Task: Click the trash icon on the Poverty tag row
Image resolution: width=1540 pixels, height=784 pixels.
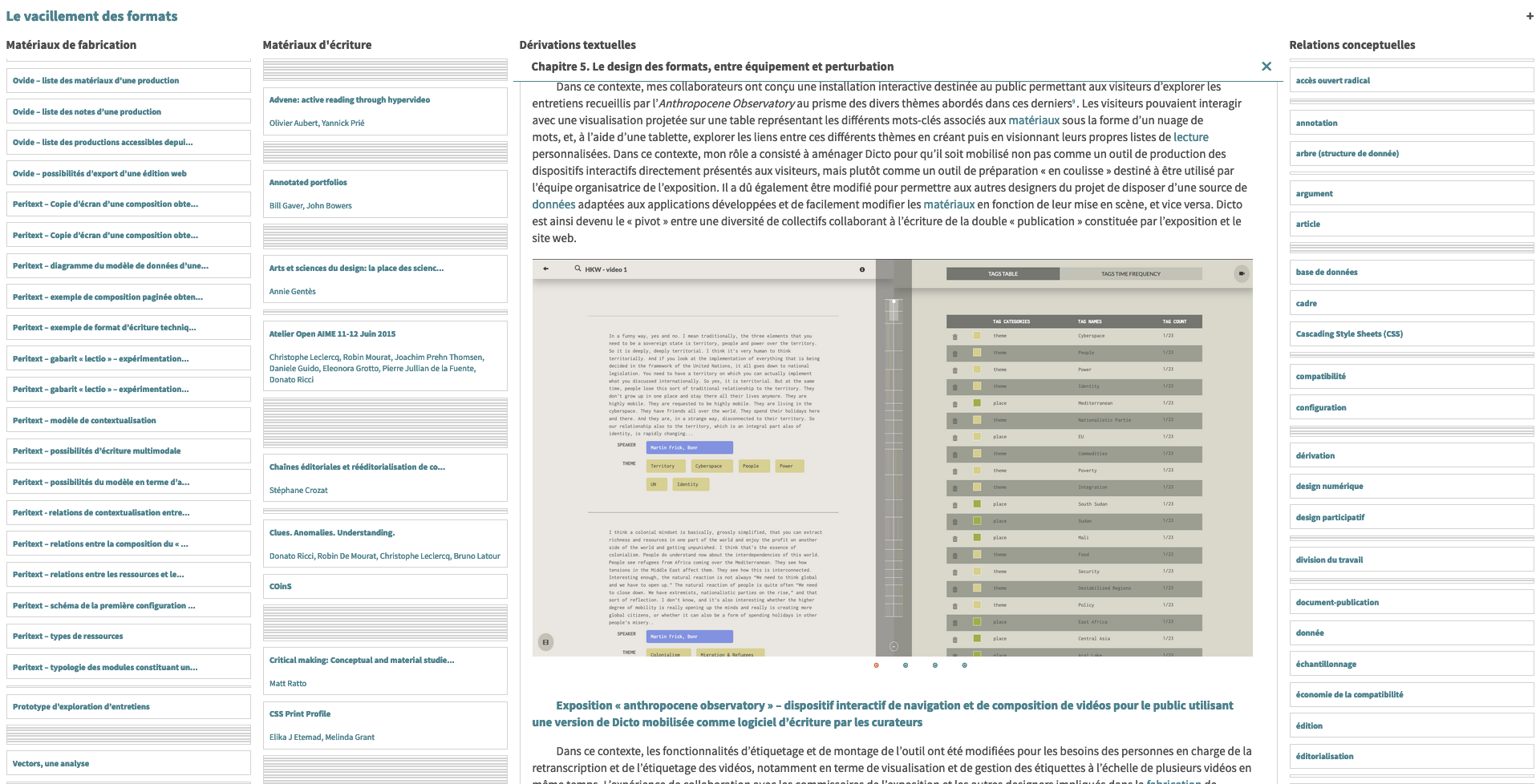Action: (955, 471)
